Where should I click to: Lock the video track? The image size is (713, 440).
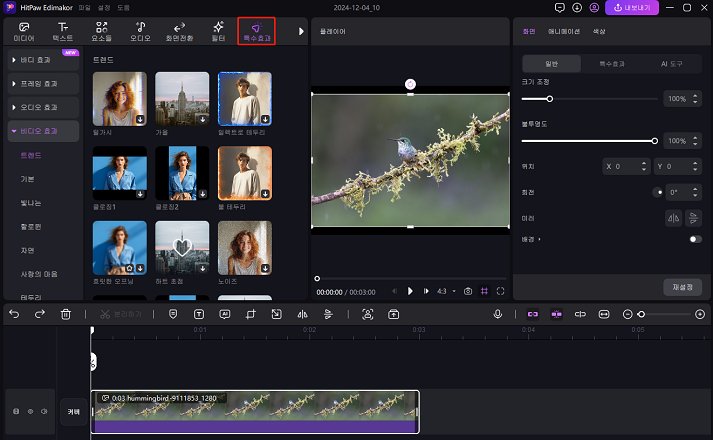coord(16,411)
